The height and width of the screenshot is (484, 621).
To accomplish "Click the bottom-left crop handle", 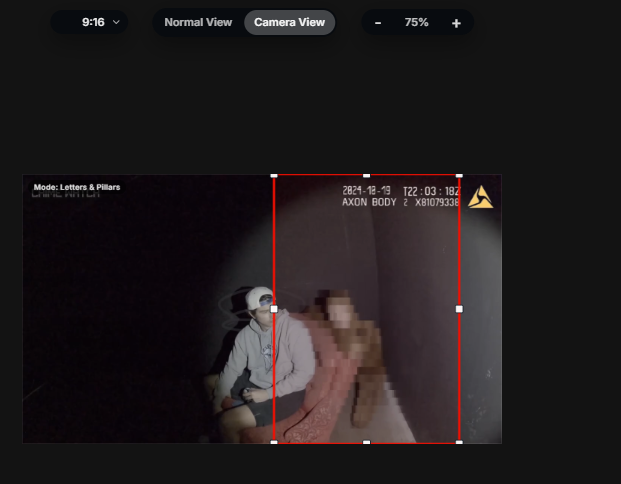I will [x=274, y=442].
